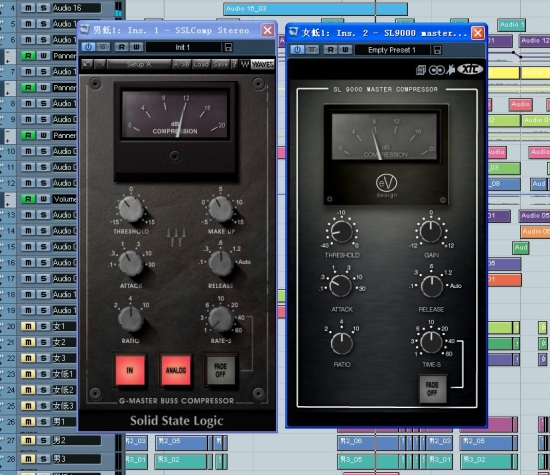This screenshot has height=475, width=550.
Task: Enable Read automation on SSLComp plugin
Action: pos(121,47)
